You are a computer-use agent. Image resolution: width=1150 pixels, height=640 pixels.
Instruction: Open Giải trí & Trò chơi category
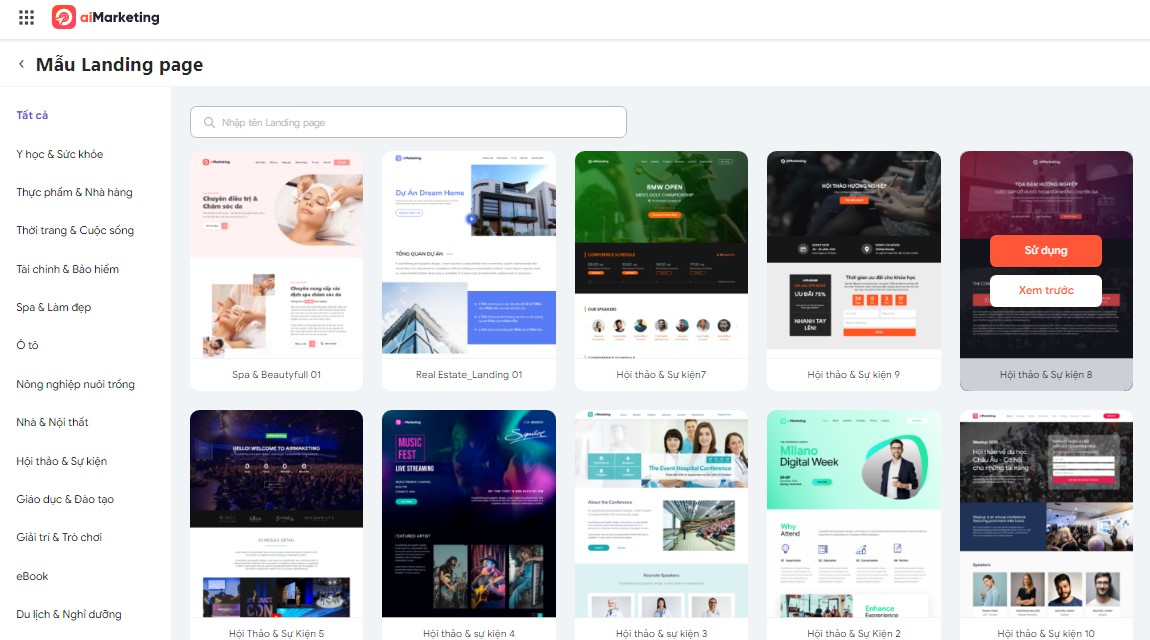click(59, 537)
